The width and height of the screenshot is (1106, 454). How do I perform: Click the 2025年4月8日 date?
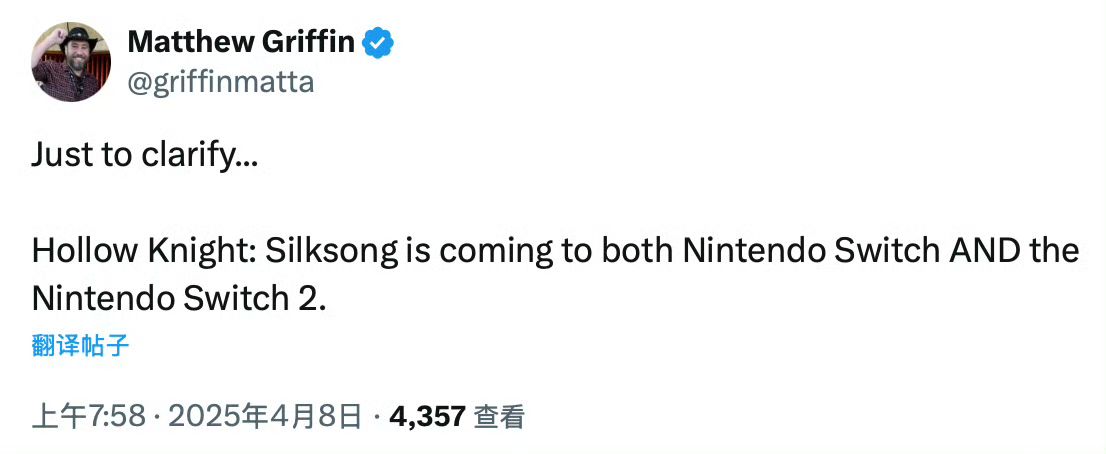265,417
